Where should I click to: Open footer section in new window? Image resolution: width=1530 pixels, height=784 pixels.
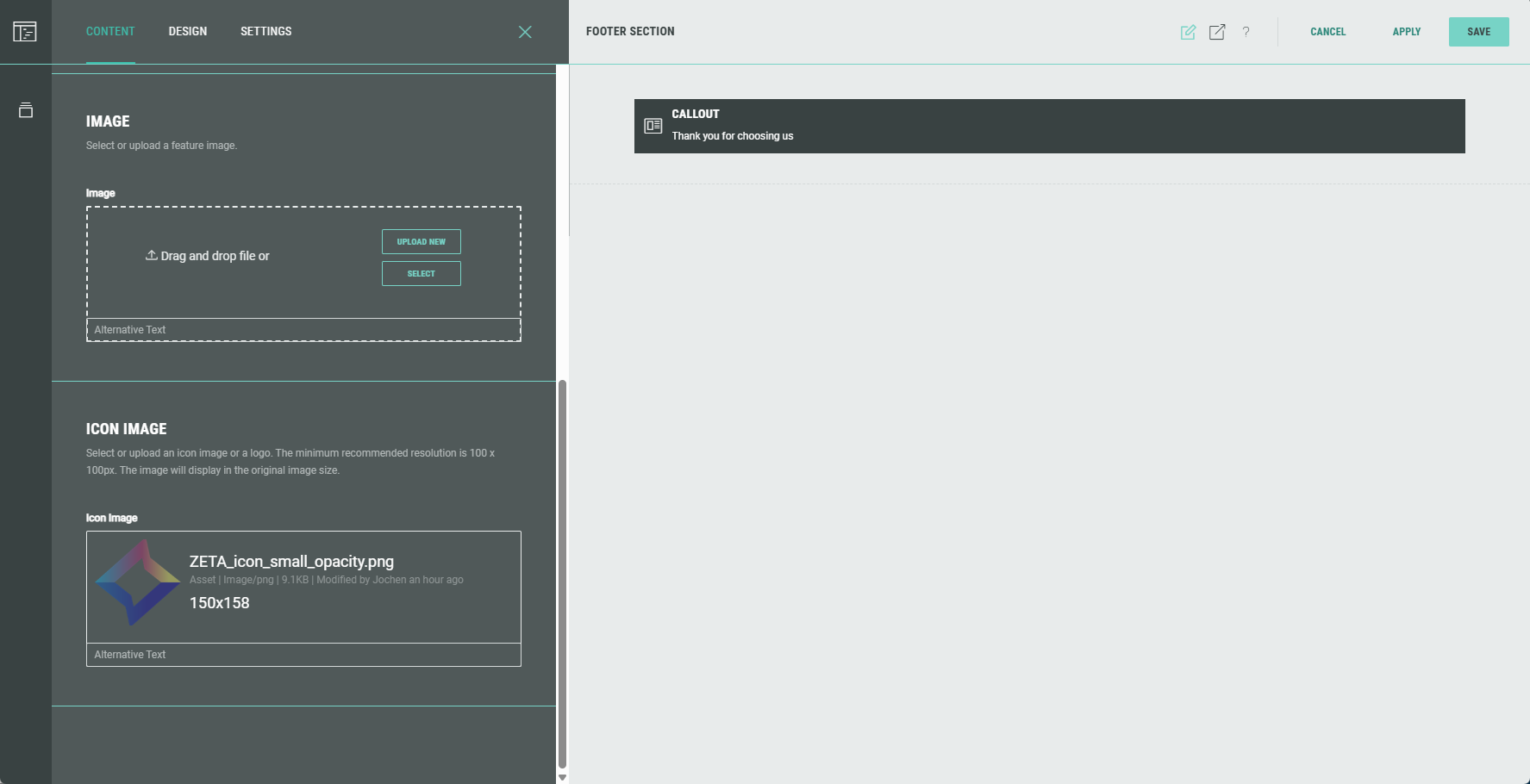tap(1217, 32)
